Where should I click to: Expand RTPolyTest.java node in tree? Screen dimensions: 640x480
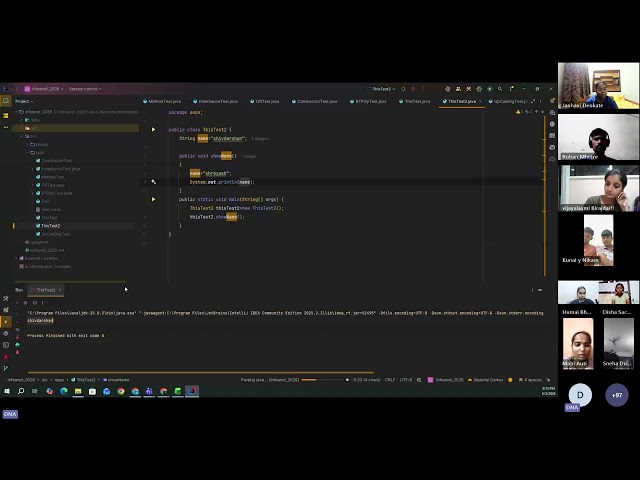pos(33,193)
